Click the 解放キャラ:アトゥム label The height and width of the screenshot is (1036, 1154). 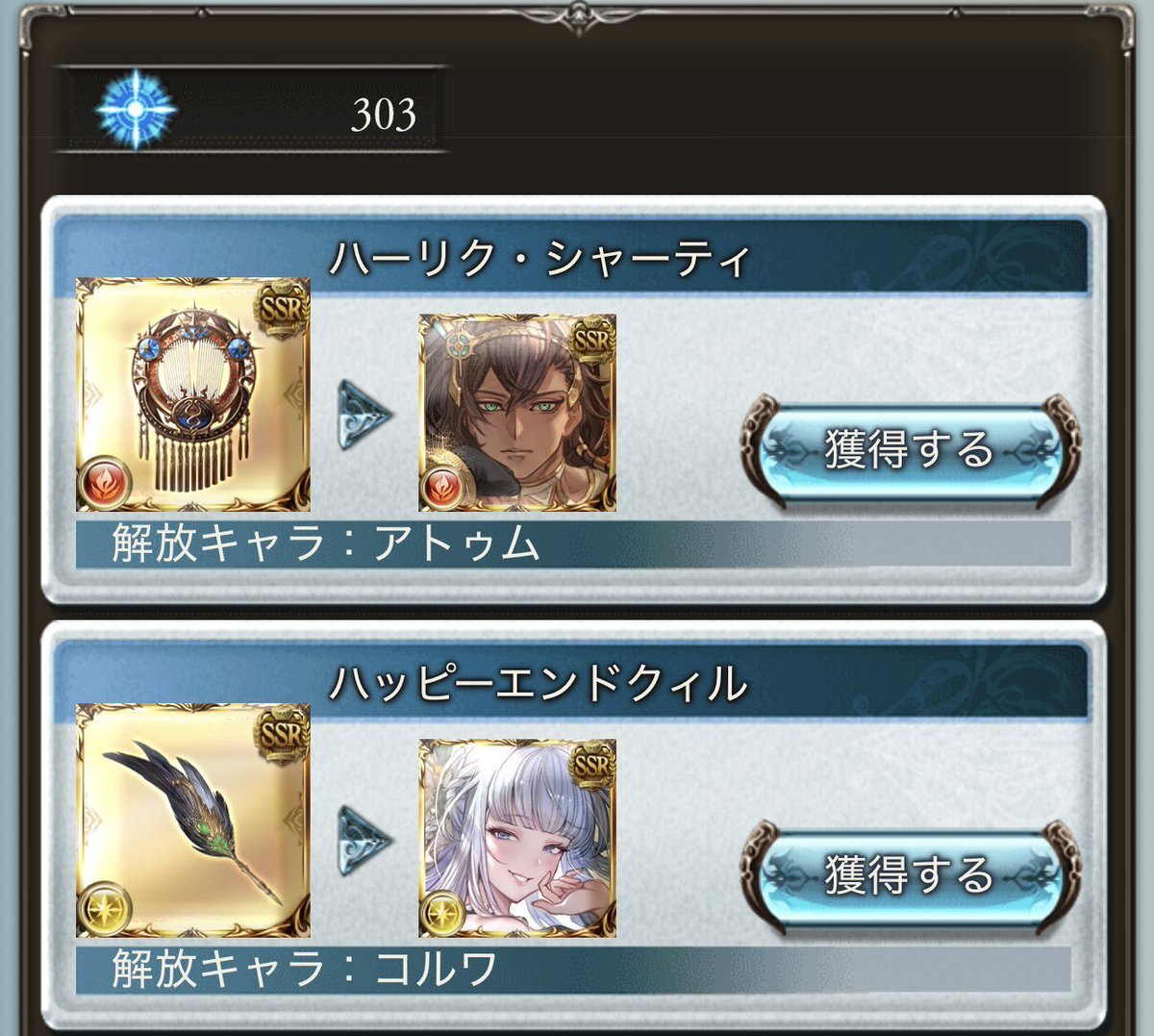[x=326, y=544]
